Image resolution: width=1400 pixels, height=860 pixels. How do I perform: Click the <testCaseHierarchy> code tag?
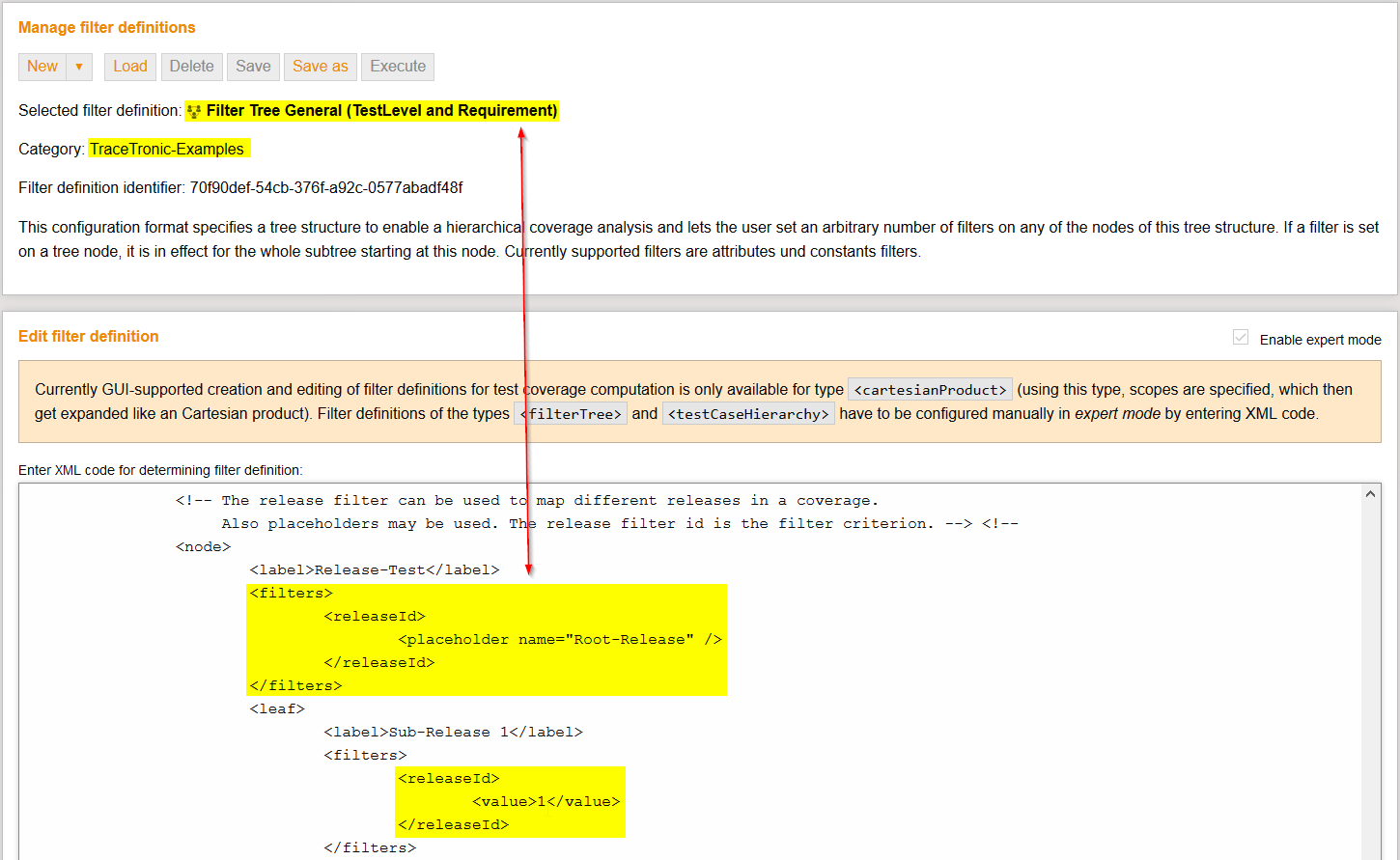click(x=748, y=414)
